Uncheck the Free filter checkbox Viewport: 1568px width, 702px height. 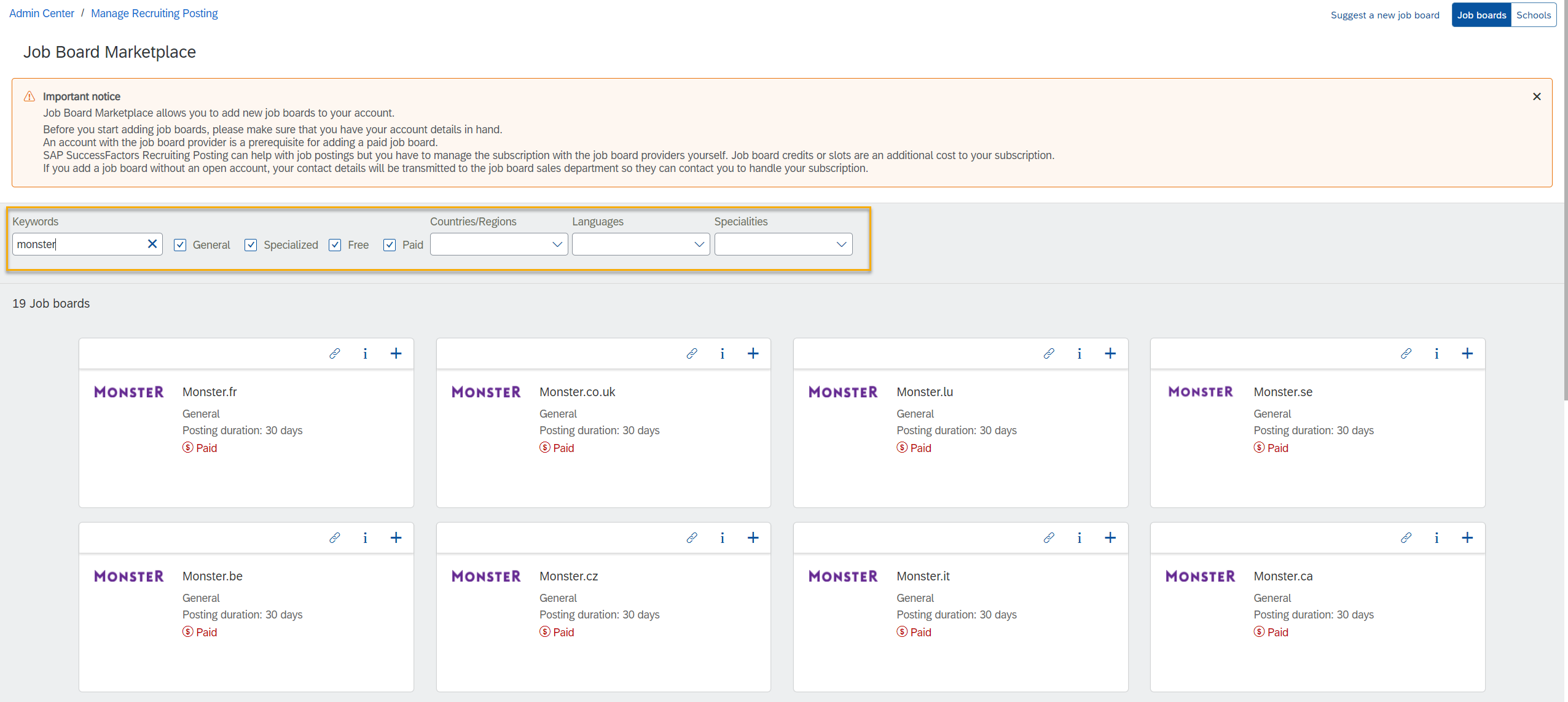point(335,245)
